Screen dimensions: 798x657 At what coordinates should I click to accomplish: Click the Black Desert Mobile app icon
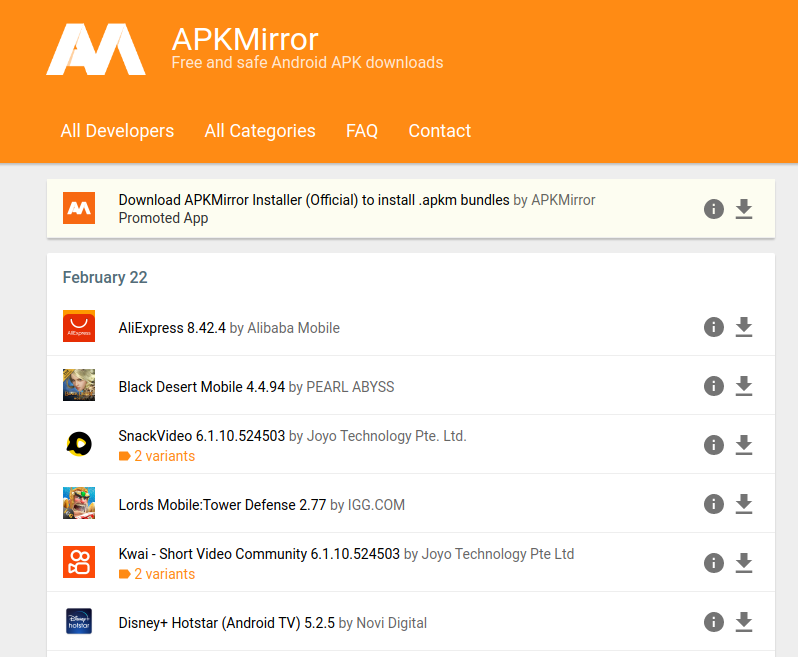coord(79,385)
